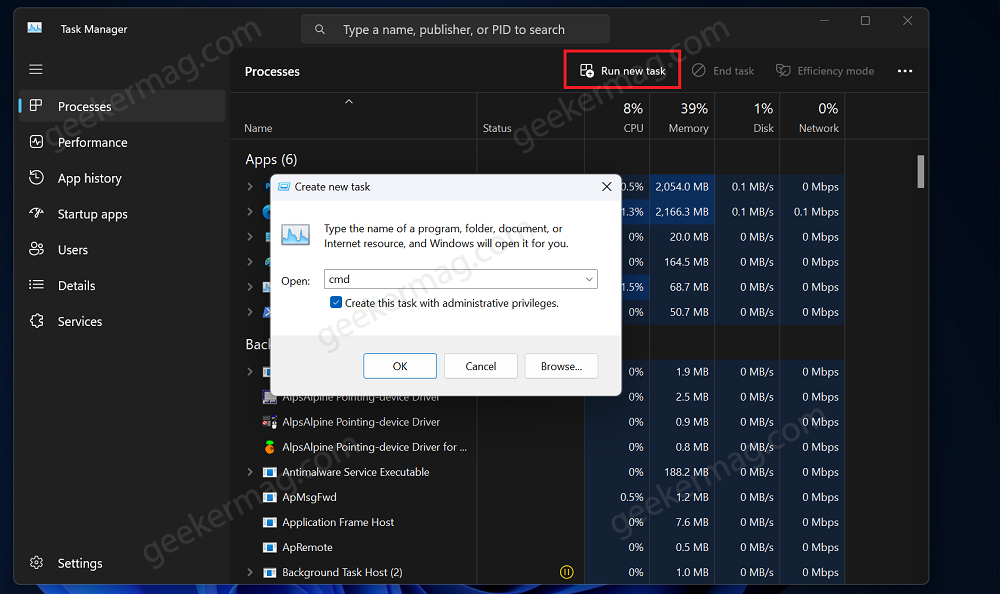1000x594 pixels.
Task: Select the 7.6 MB memory cell
Action: point(682,522)
